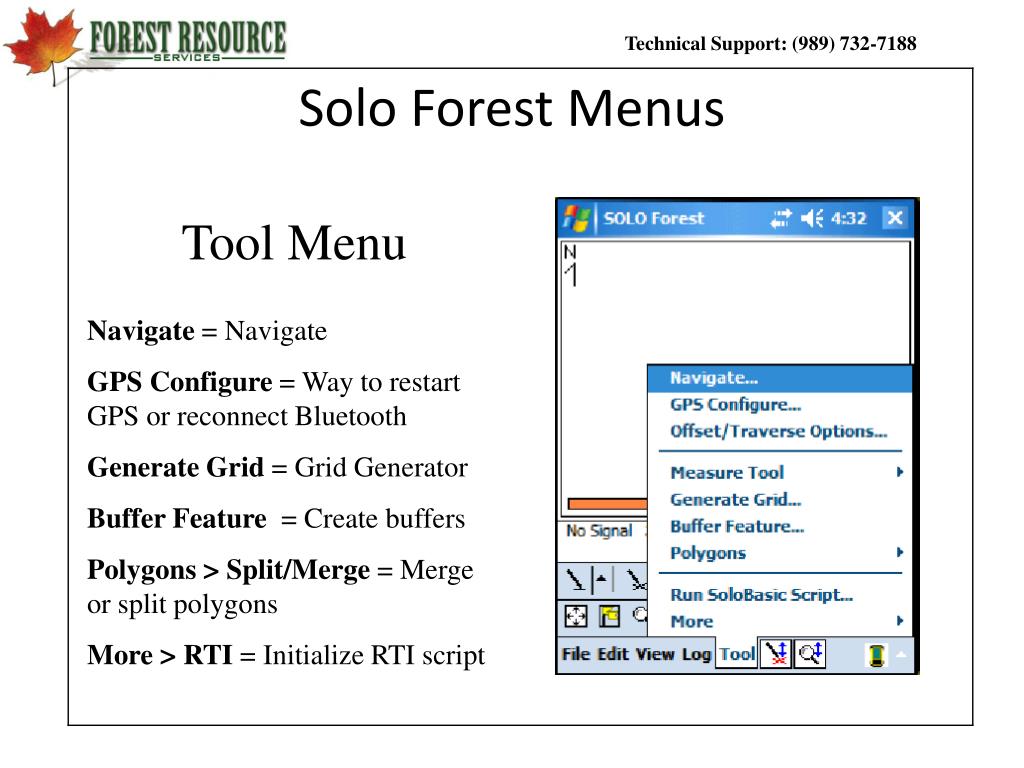Click the magnifier toolbar toggle icon
Image resolution: width=1024 pixels, height=768 pixels.
coord(810,653)
